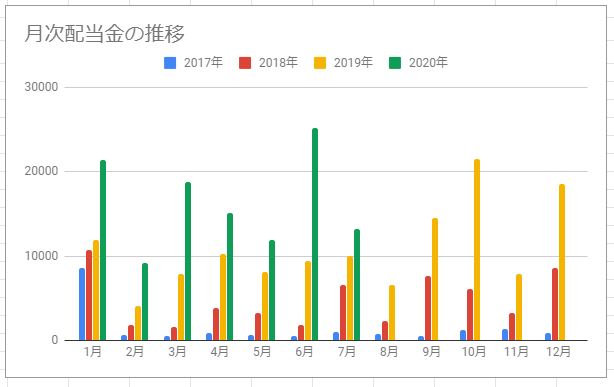The image size is (614, 387).
Task: Select the 2020年 legend label
Action: [x=428, y=63]
